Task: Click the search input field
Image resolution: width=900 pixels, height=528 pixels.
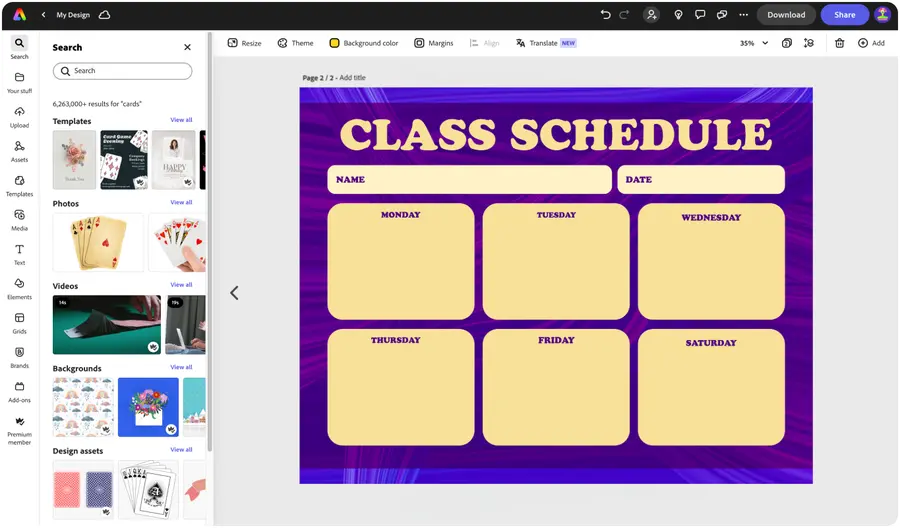Action: pos(122,71)
